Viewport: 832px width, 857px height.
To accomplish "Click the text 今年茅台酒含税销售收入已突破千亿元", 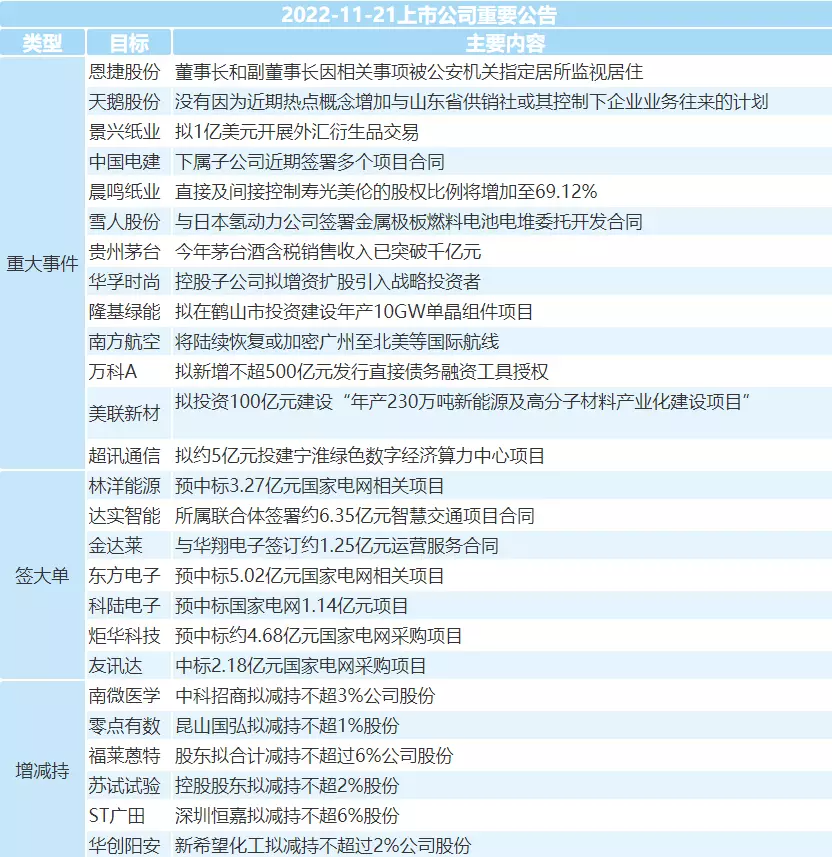I will 328,252.
